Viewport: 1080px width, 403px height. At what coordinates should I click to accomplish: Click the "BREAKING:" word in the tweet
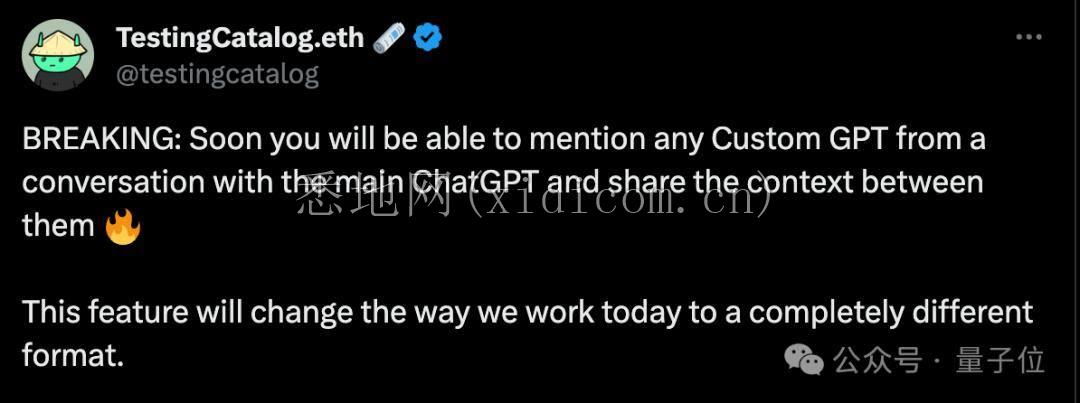pos(101,139)
